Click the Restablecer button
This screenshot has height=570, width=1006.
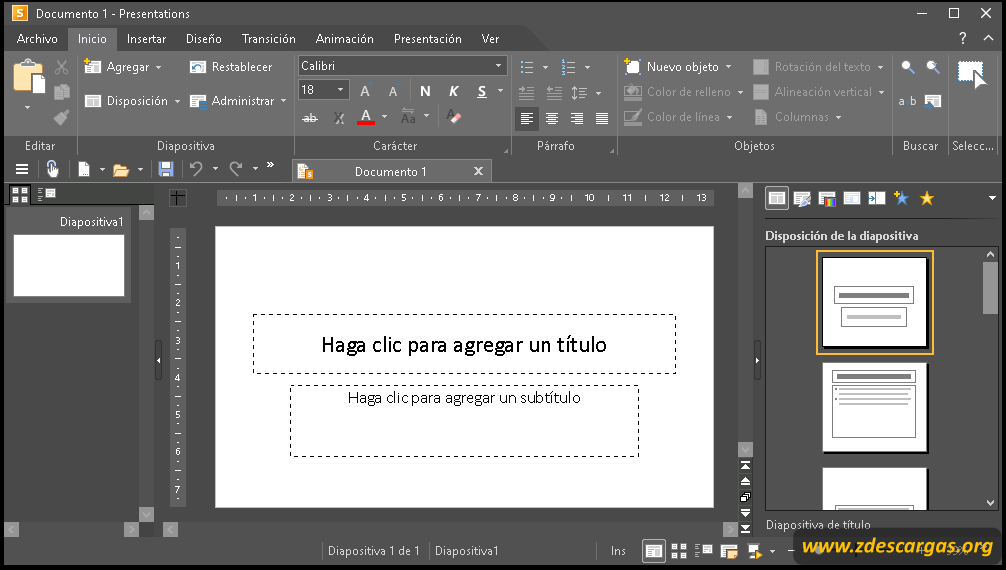point(232,67)
